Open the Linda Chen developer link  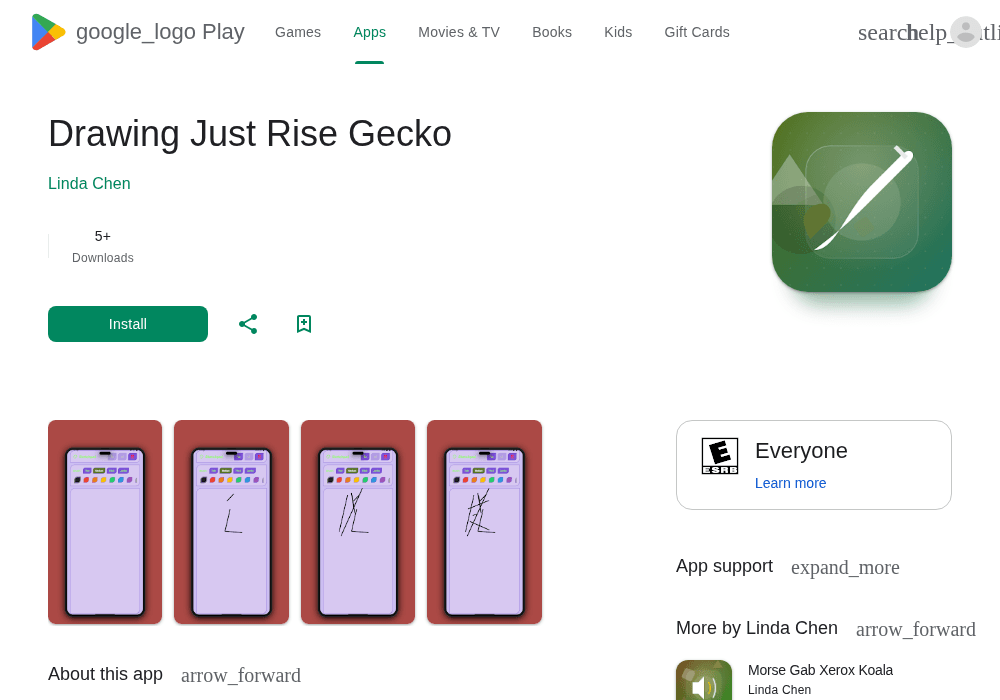[x=89, y=184]
